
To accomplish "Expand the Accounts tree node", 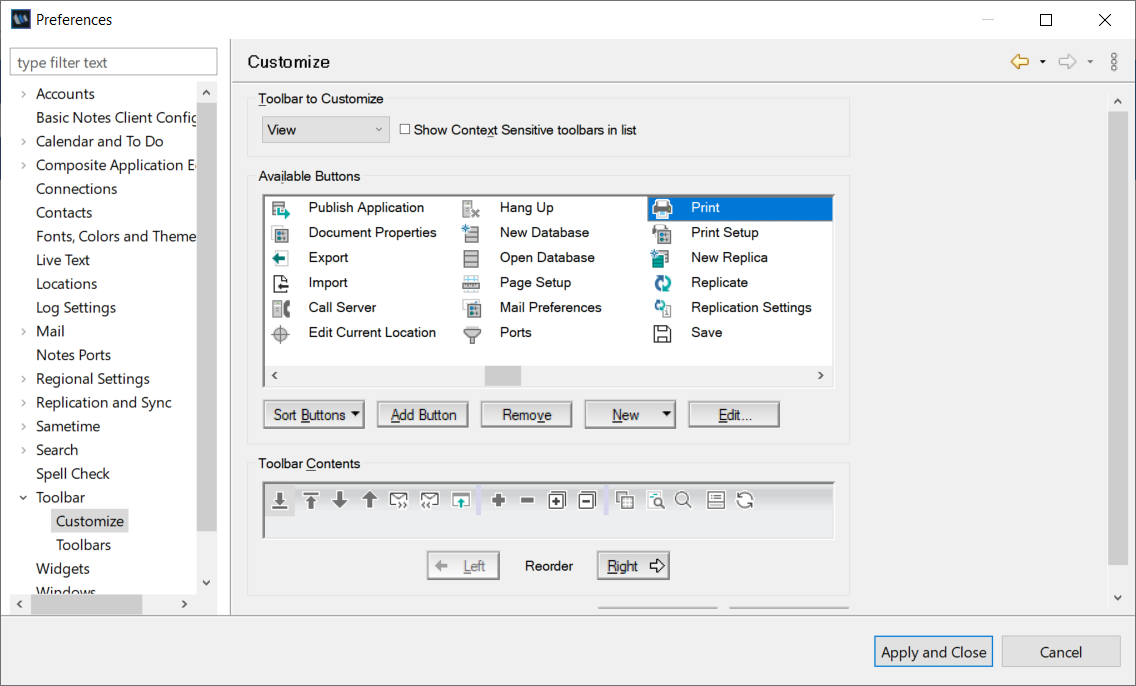I will coord(23,94).
